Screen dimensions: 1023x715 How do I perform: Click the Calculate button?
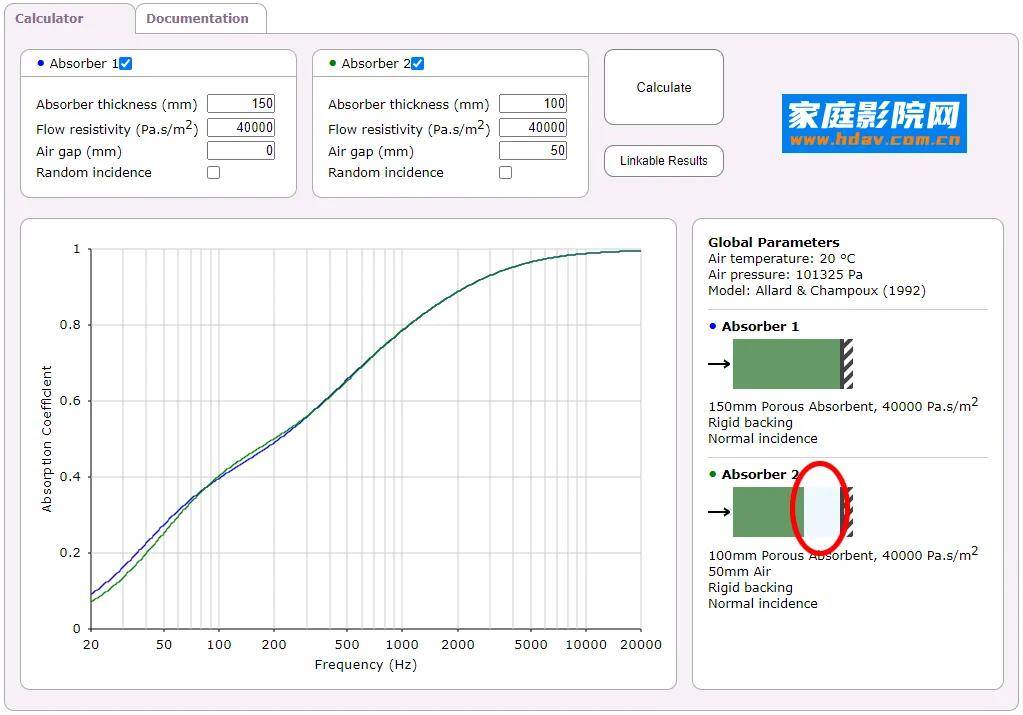click(664, 87)
